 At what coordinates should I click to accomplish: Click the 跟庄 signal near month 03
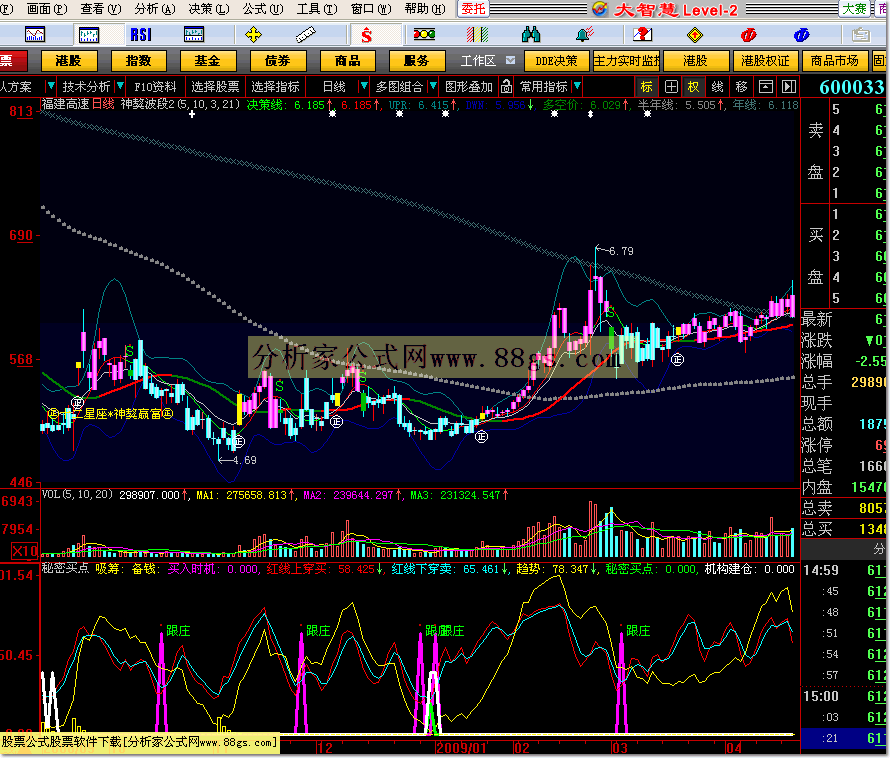tap(638, 631)
